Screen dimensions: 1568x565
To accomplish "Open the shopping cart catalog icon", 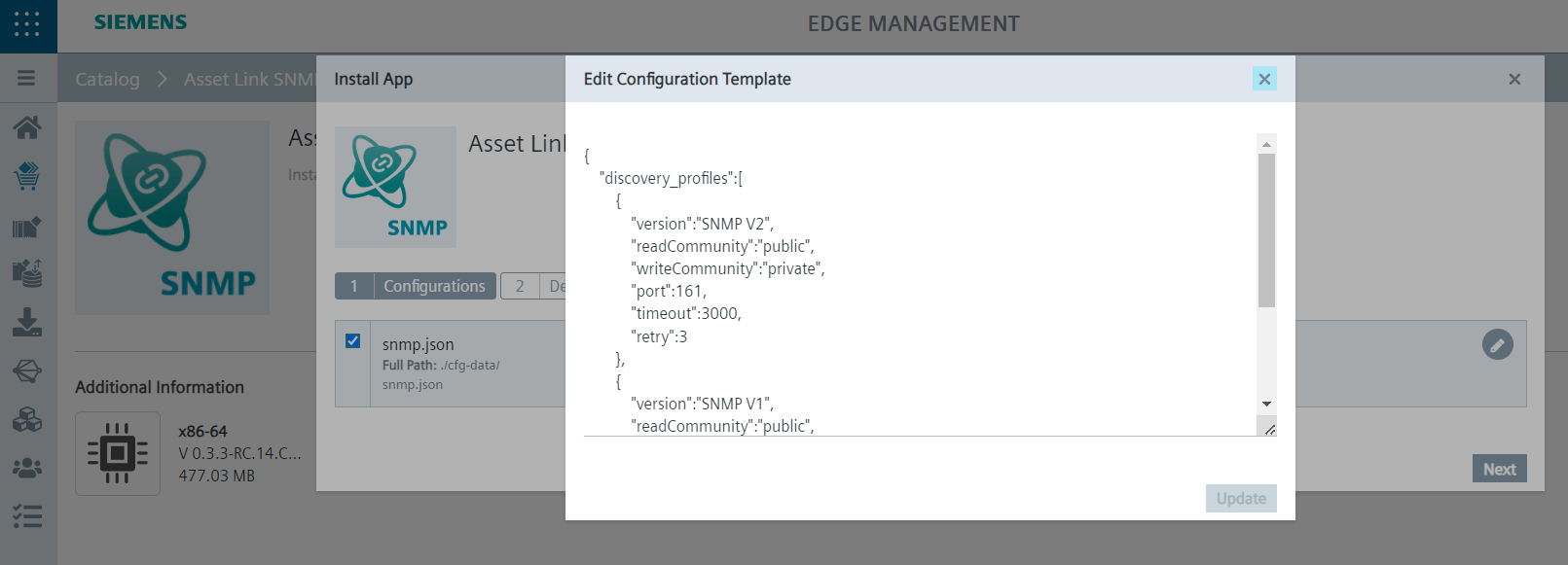I will pyautogui.click(x=27, y=176).
